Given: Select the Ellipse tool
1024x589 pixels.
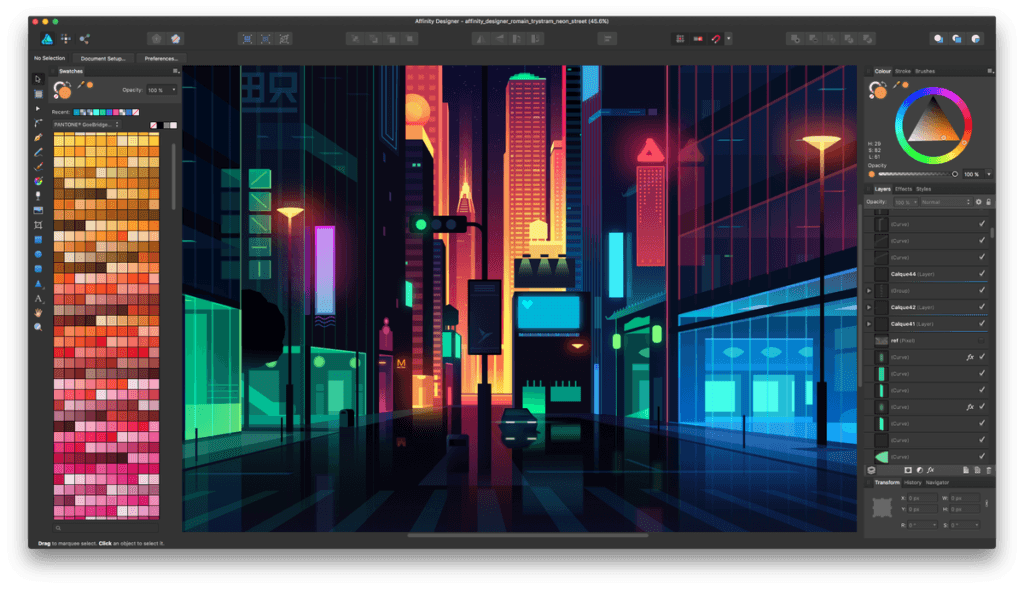Looking at the screenshot, I should click(x=38, y=254).
